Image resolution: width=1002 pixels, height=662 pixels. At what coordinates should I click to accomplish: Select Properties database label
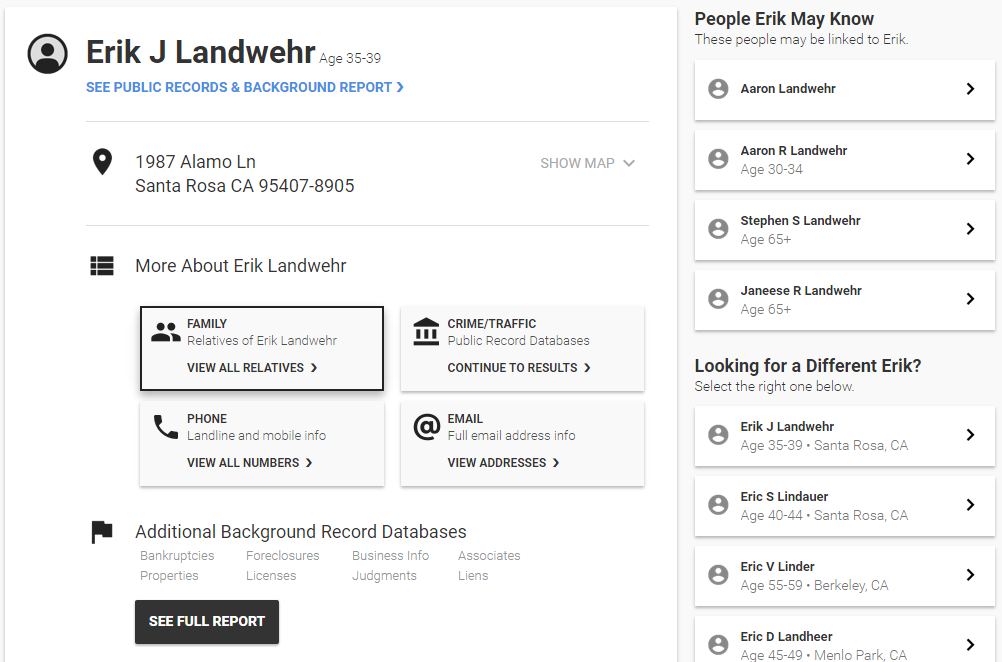(169, 575)
